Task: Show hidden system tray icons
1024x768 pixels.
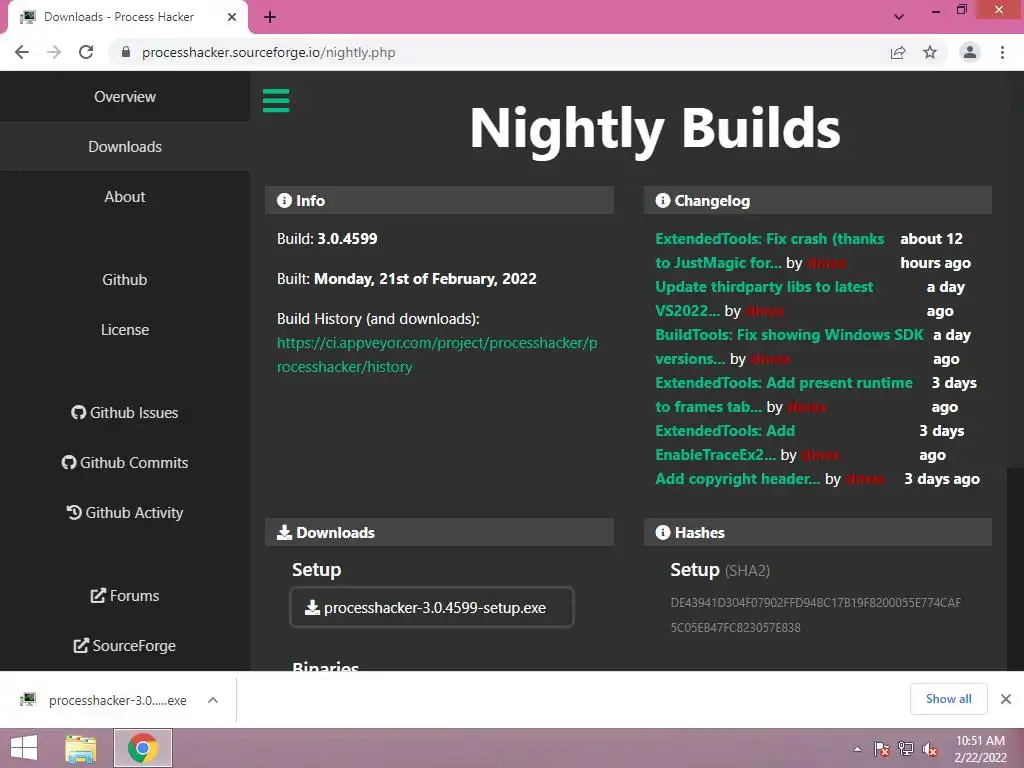Action: (x=857, y=749)
